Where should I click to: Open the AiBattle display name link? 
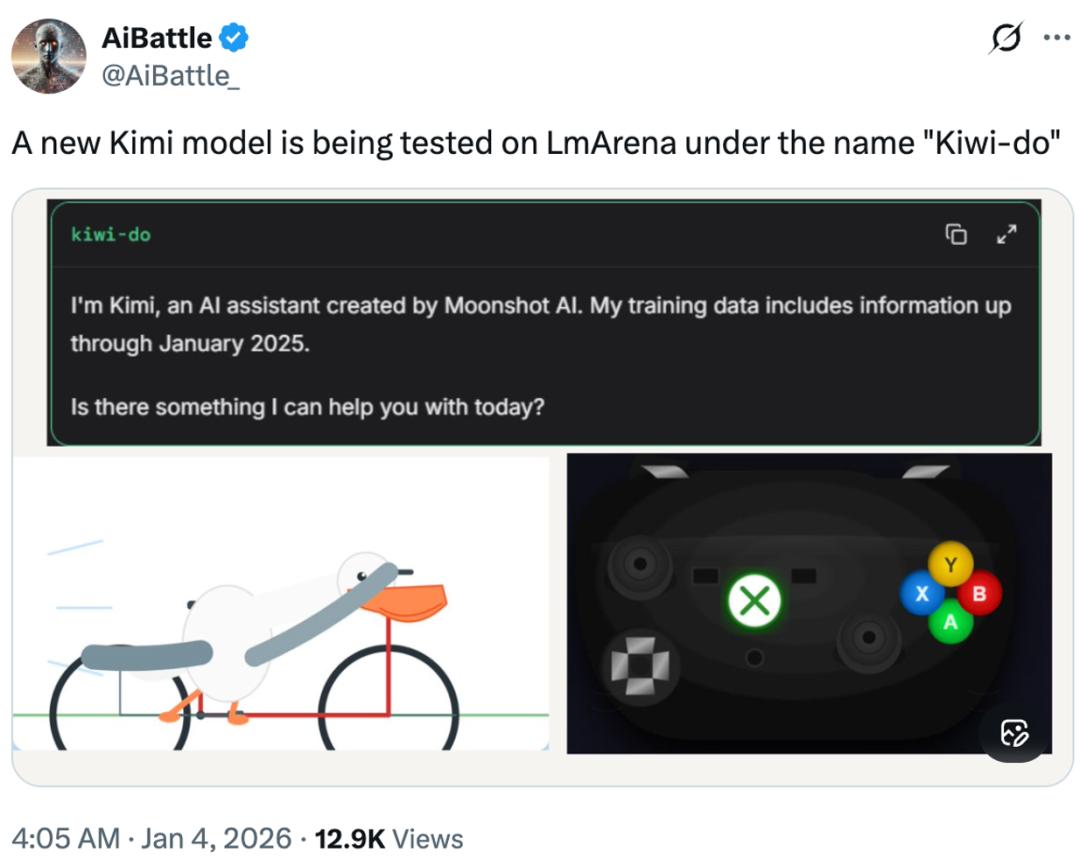tap(157, 39)
